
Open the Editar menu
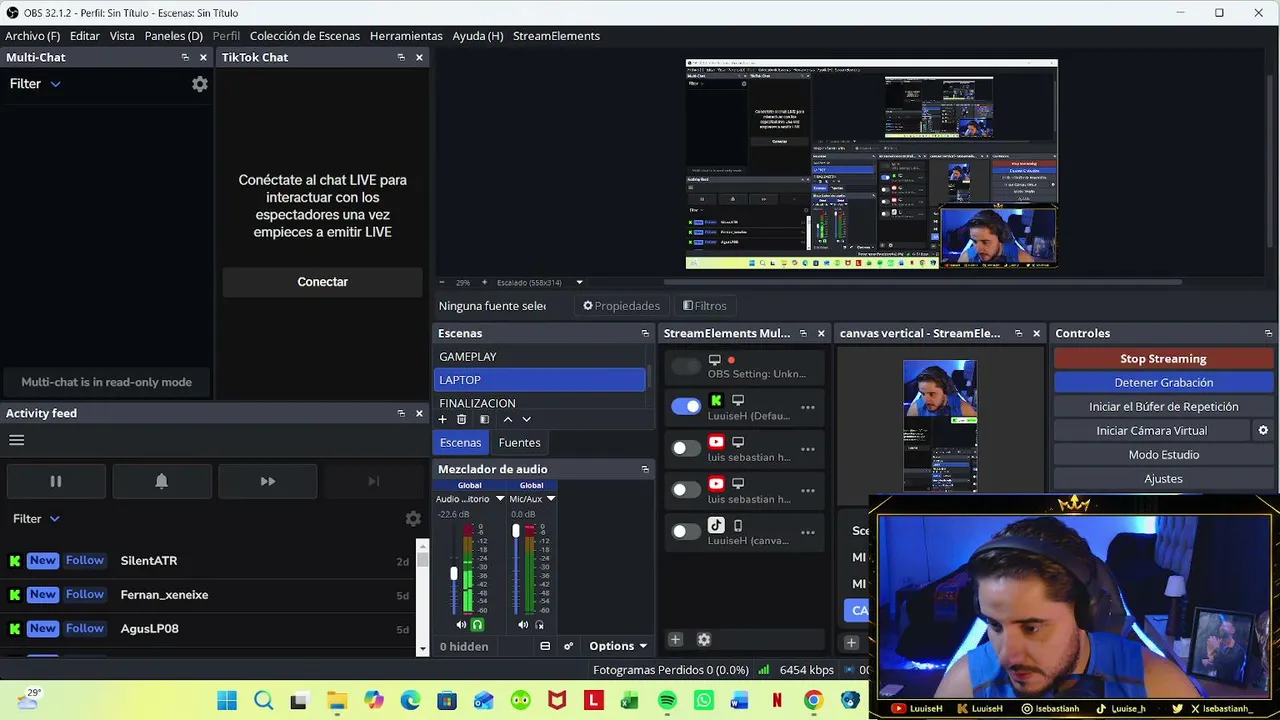click(x=85, y=36)
